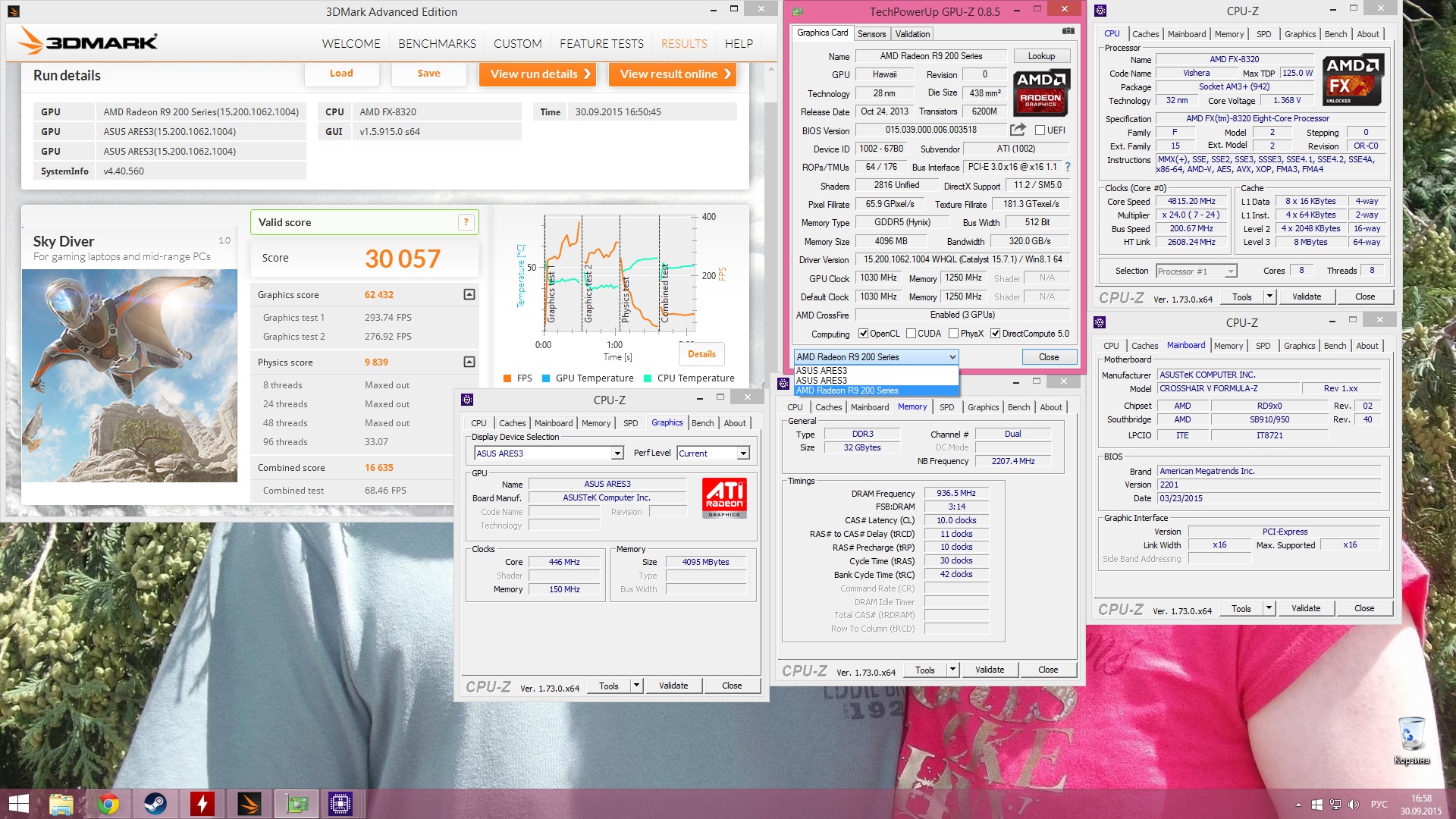Click the BIOS export arrow icon in GPU-Z
Screen dimensions: 1456x819
(1018, 130)
